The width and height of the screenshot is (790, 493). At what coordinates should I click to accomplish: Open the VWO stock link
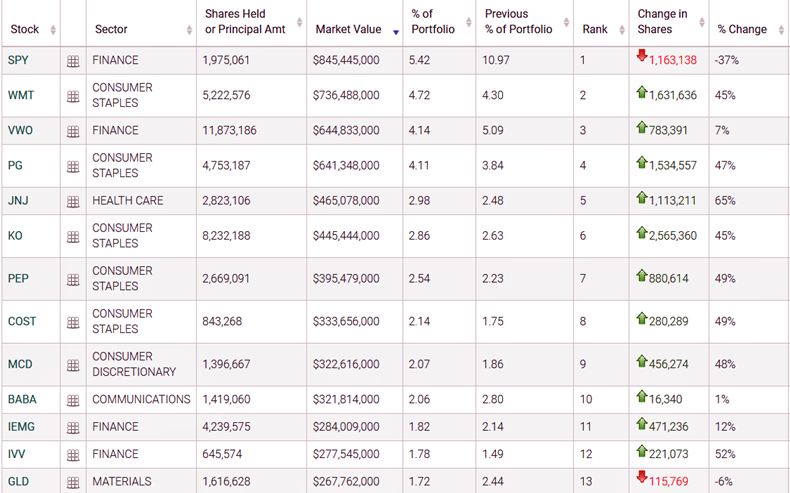coord(20,130)
